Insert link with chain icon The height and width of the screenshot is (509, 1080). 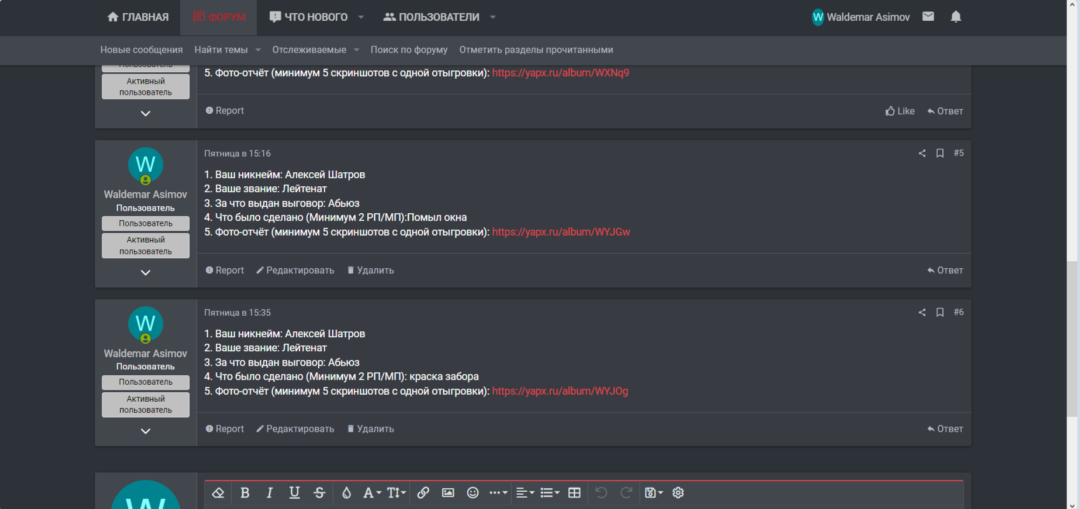tap(423, 492)
